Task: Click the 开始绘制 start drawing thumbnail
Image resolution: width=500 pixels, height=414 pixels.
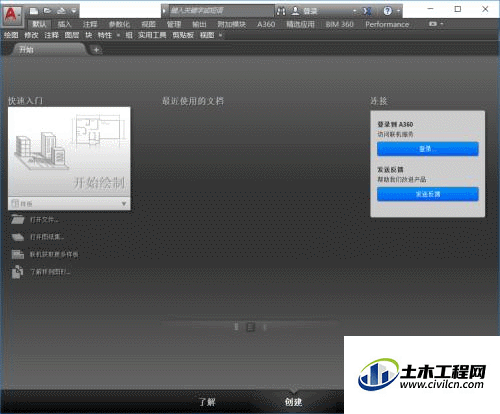Action: [69, 152]
